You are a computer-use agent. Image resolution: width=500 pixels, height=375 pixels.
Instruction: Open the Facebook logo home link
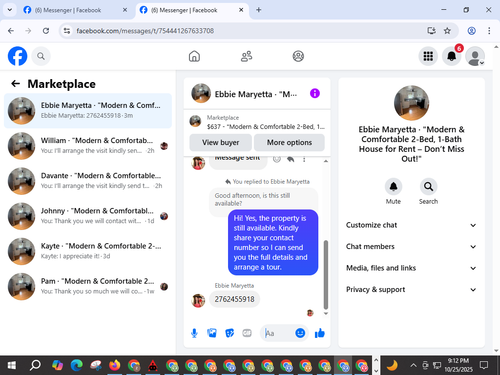17,56
